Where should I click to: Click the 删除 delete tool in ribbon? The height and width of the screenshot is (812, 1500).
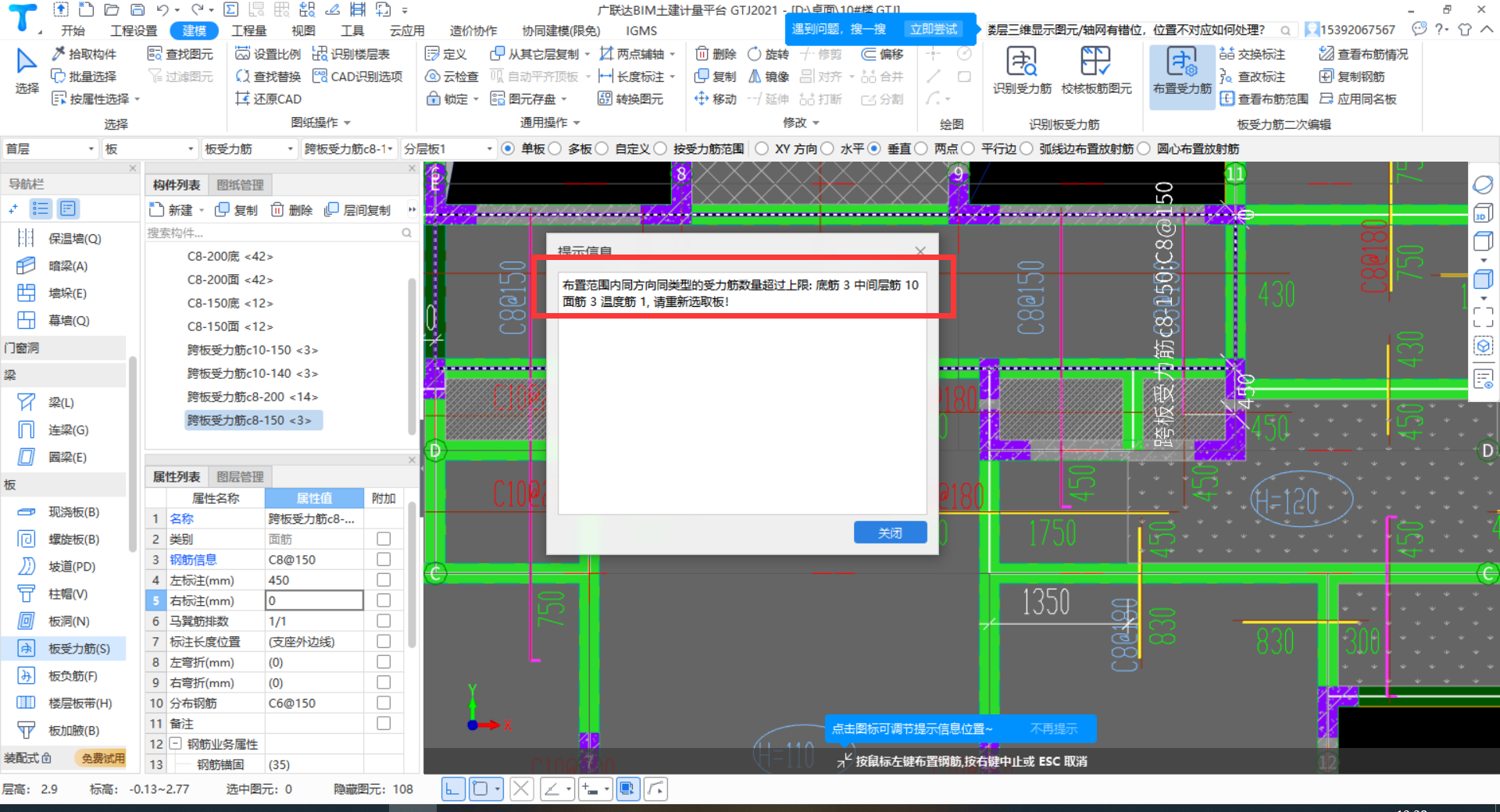click(x=716, y=54)
